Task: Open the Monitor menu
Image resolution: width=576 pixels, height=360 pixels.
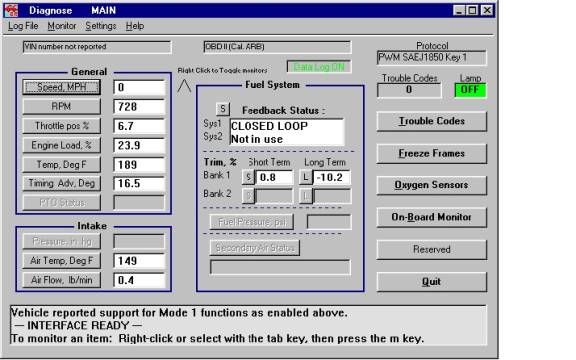Action: coord(62,26)
